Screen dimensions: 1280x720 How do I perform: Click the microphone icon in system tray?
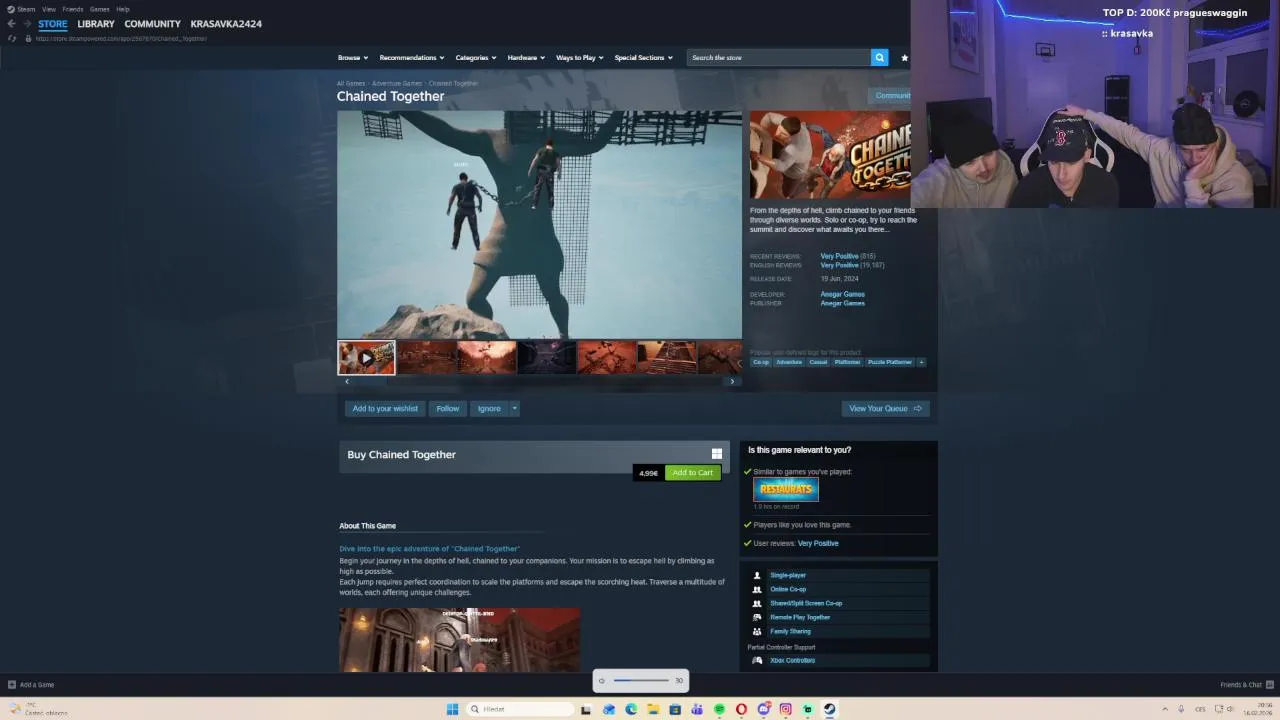(1181, 709)
